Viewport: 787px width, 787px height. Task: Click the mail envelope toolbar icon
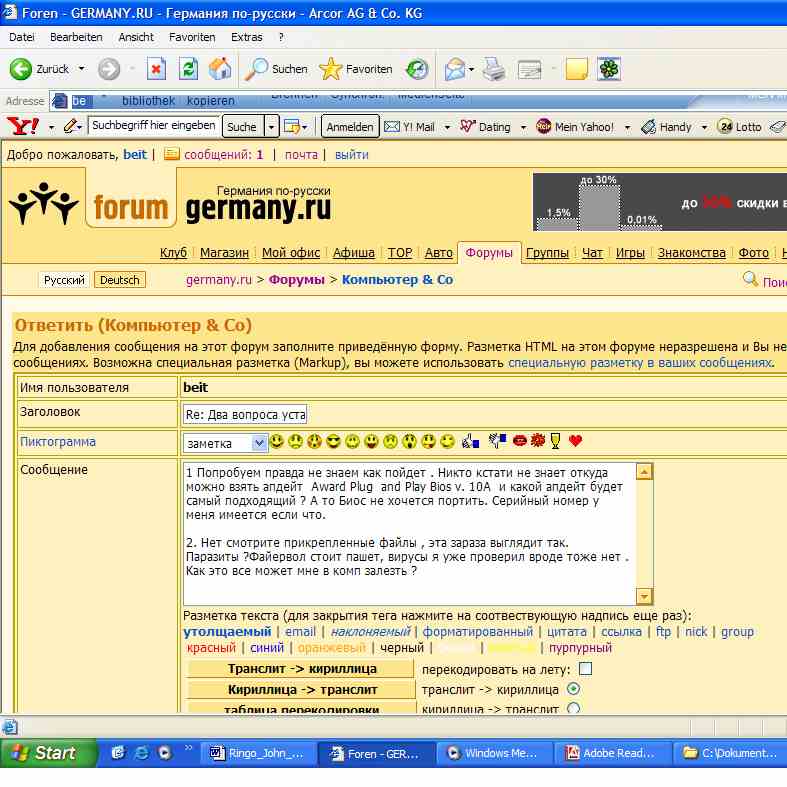click(455, 69)
